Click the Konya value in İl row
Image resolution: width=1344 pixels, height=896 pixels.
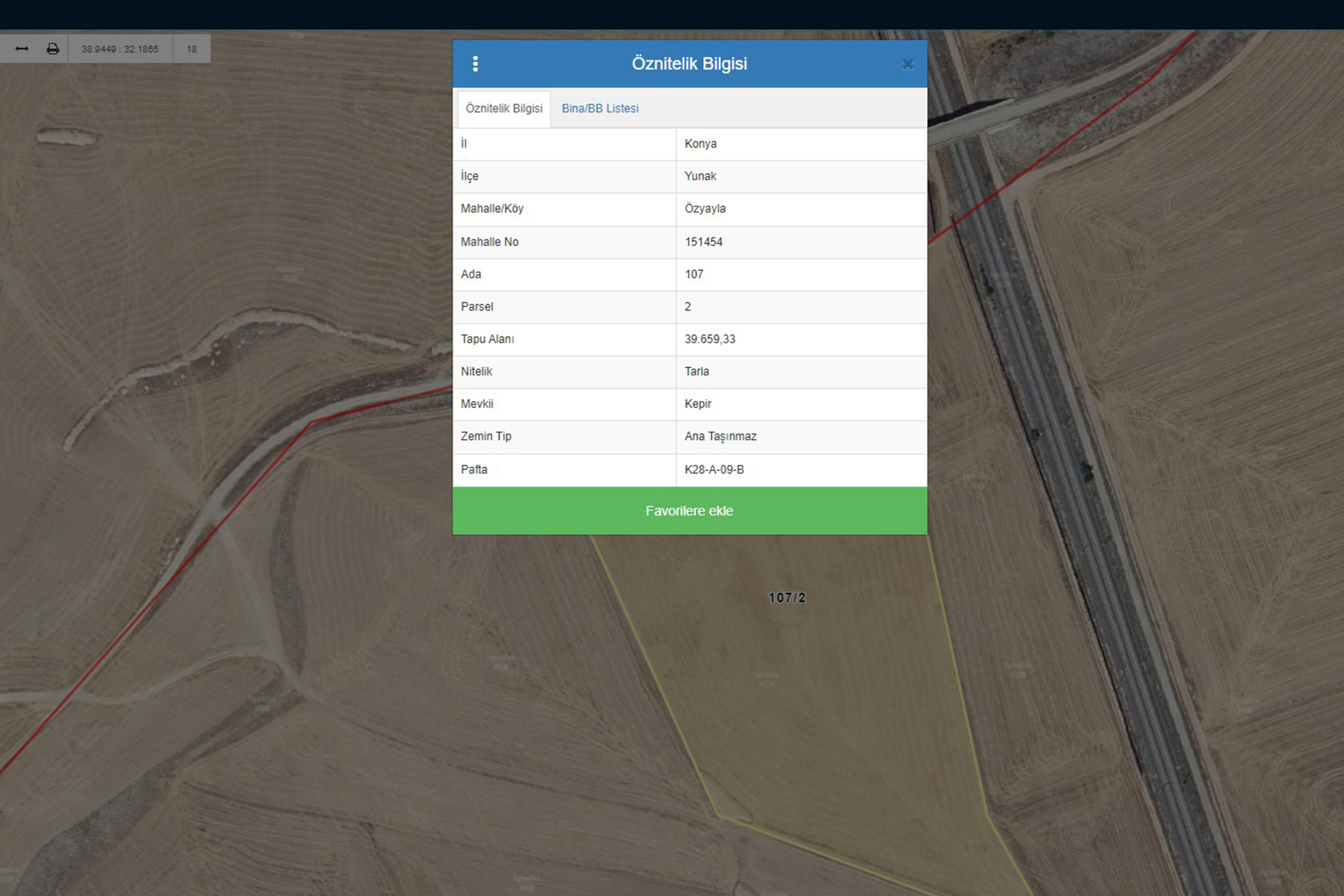tap(701, 144)
